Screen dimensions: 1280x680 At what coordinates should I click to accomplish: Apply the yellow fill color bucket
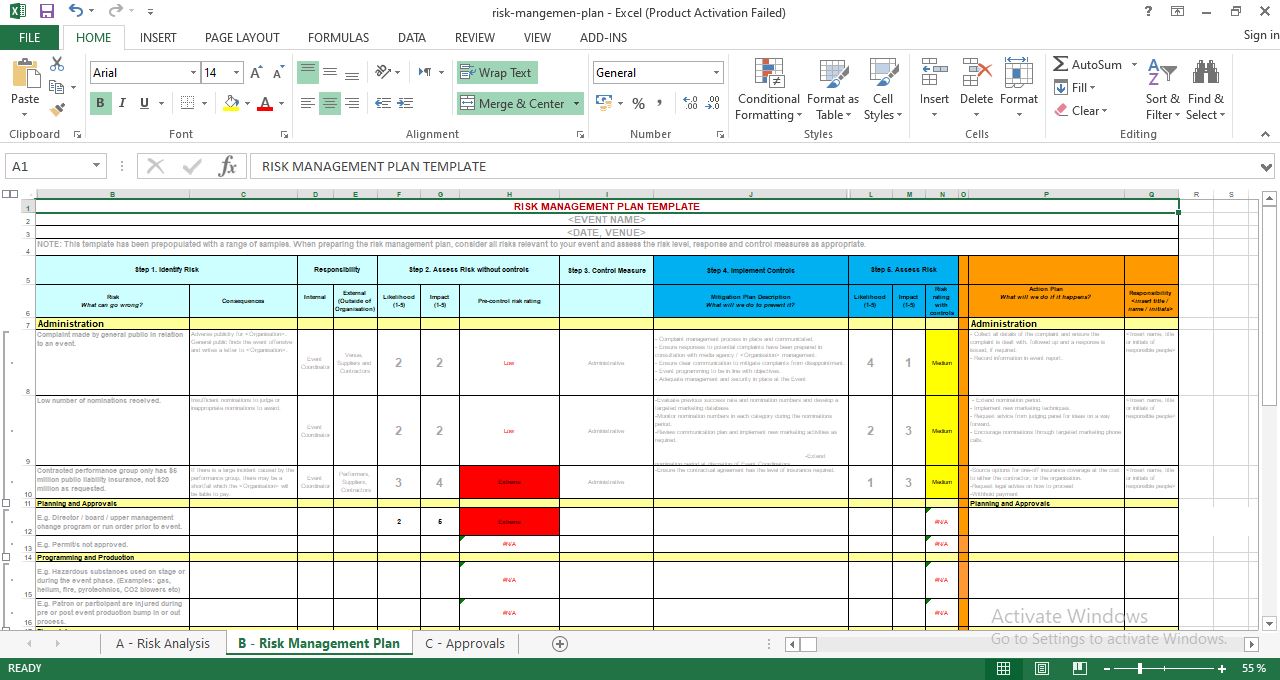click(x=231, y=103)
